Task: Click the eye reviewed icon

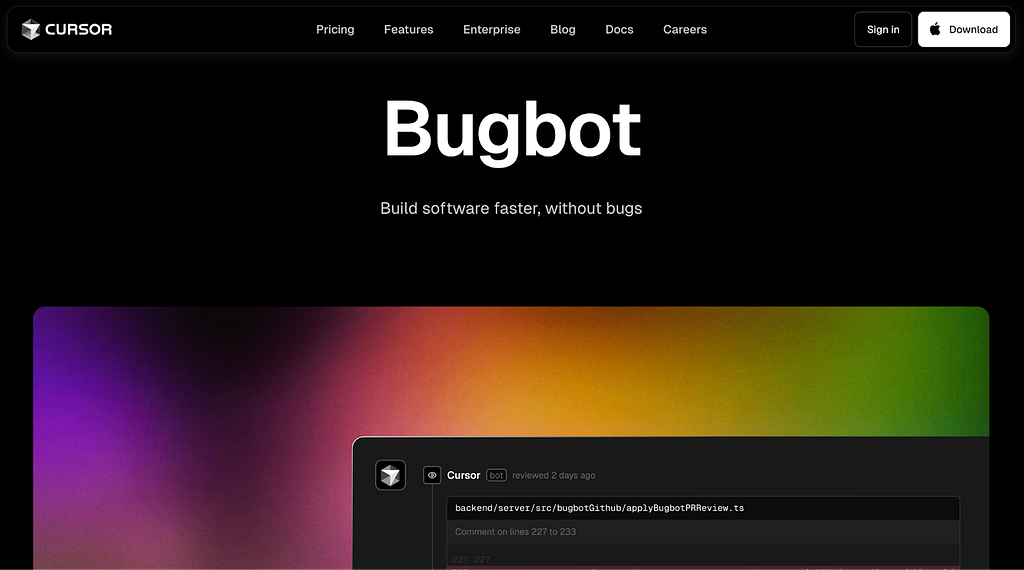Action: pyautogui.click(x=432, y=475)
